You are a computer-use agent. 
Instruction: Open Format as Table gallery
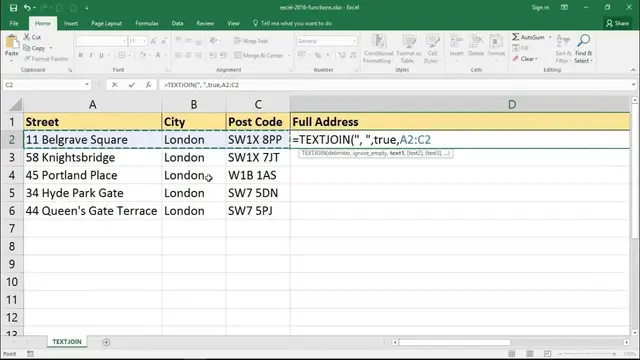click(x=408, y=49)
